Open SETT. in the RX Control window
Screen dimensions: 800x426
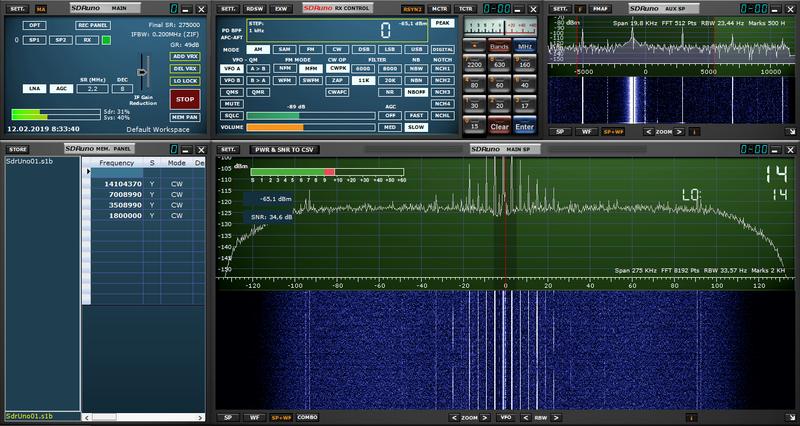tap(228, 9)
